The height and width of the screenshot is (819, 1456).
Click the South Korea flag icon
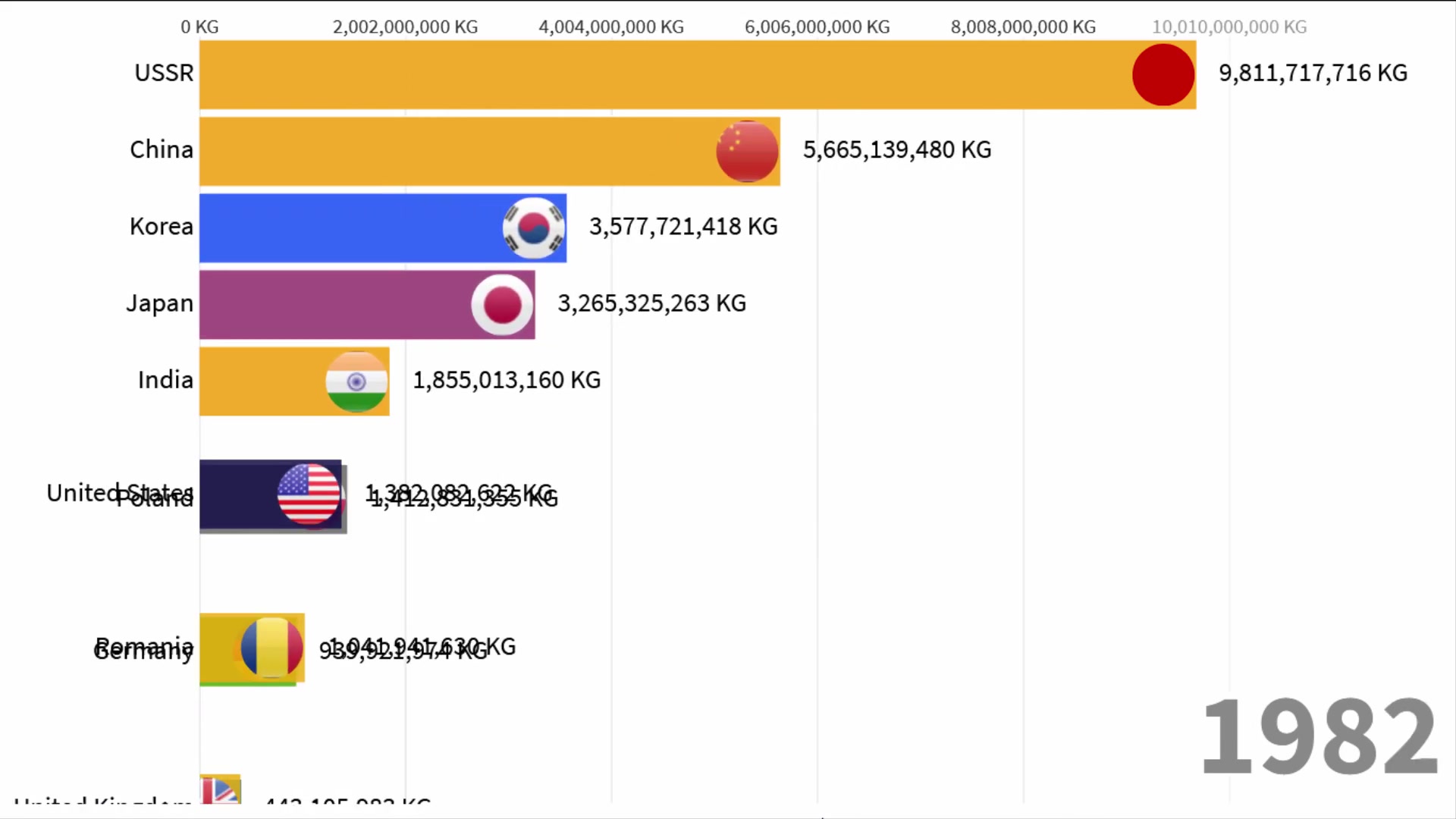[x=534, y=227]
